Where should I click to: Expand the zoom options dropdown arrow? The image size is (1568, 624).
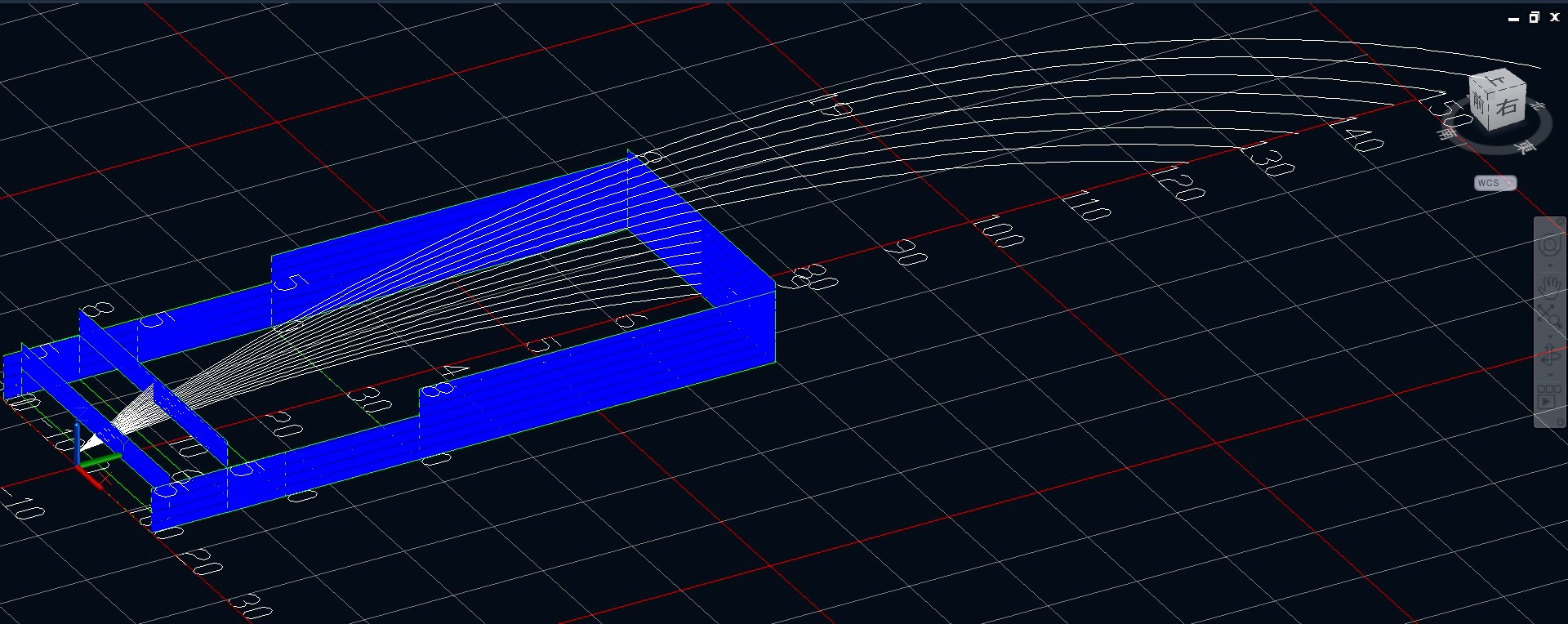tap(1549, 336)
